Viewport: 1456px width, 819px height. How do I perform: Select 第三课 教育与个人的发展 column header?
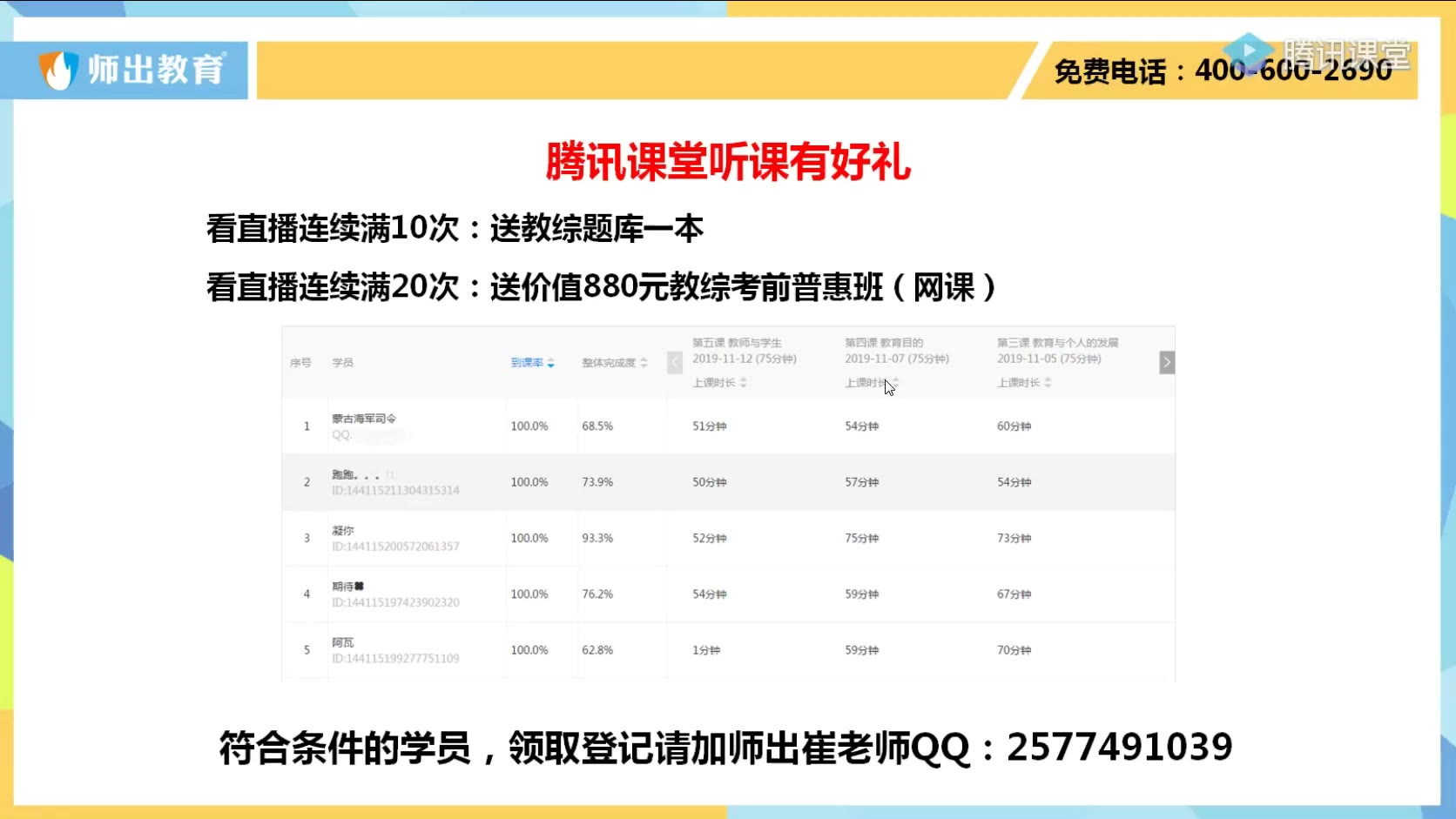[x=1057, y=343]
